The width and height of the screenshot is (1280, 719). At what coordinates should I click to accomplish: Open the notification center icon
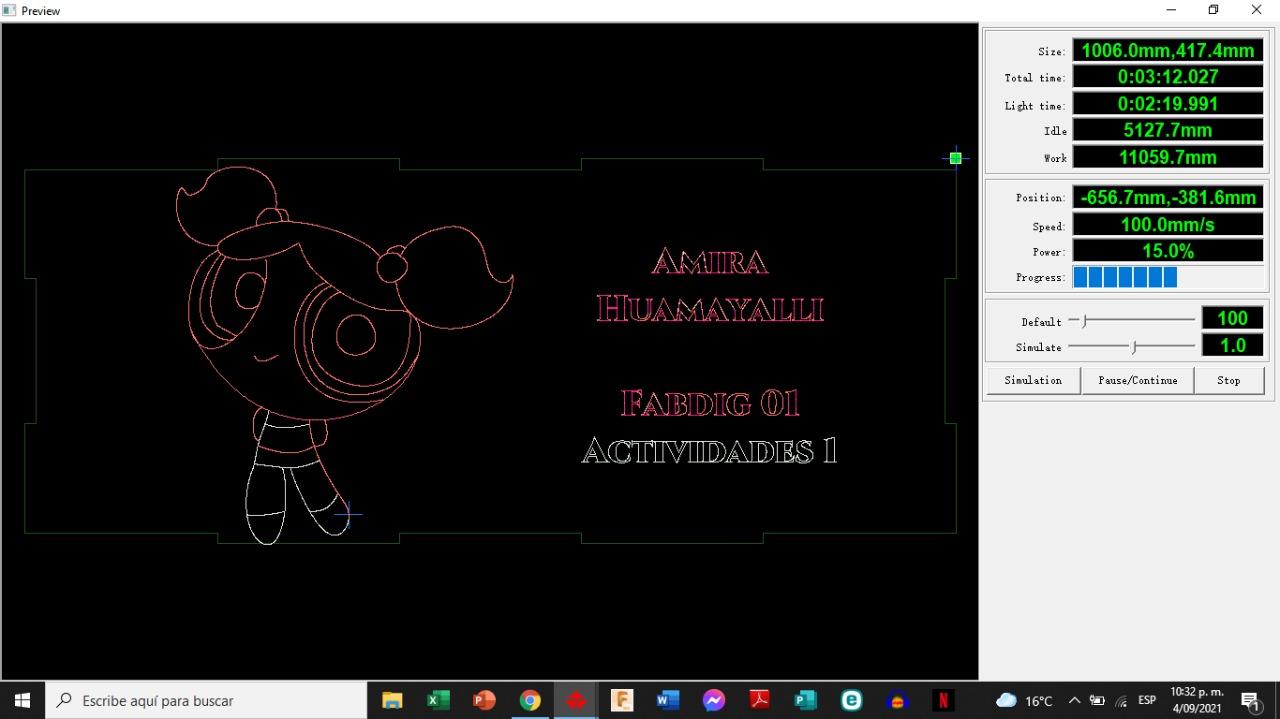tap(1250, 700)
